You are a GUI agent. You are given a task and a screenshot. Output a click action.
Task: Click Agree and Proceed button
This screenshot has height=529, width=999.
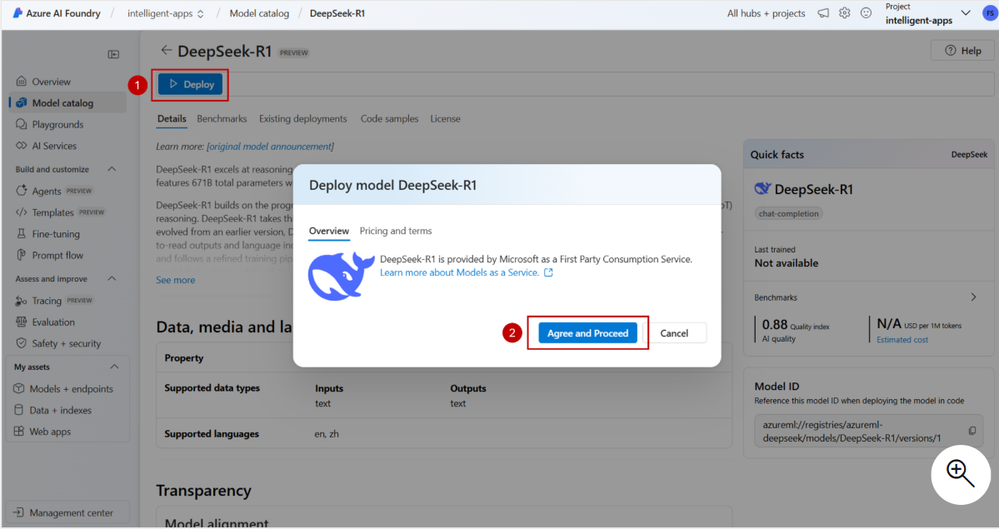point(587,333)
